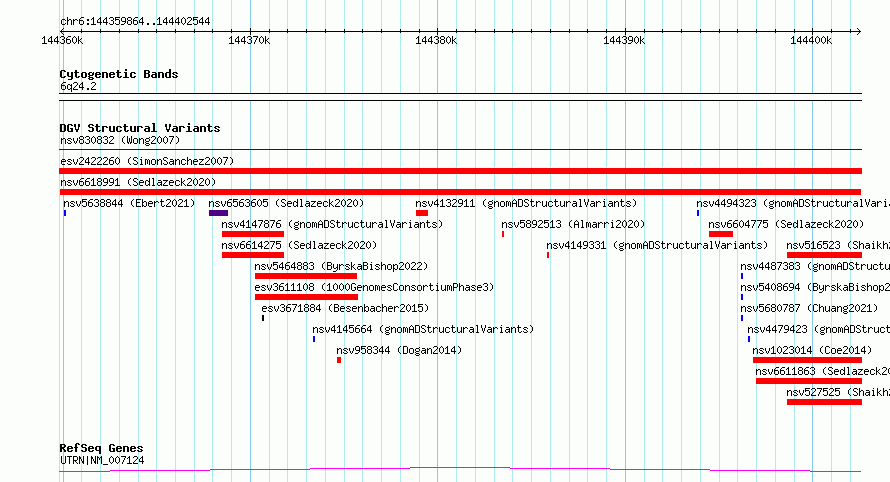The height and width of the screenshot is (482, 890).
Task: Click the purple bar under nsv6563605
Action: click(219, 213)
